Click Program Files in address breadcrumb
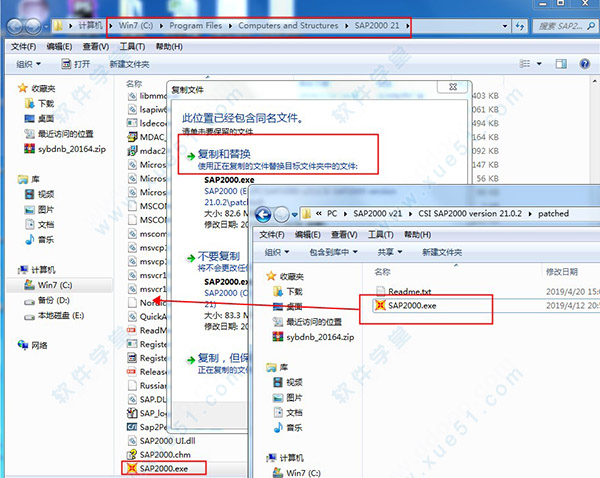The height and width of the screenshot is (478, 600). 196,26
